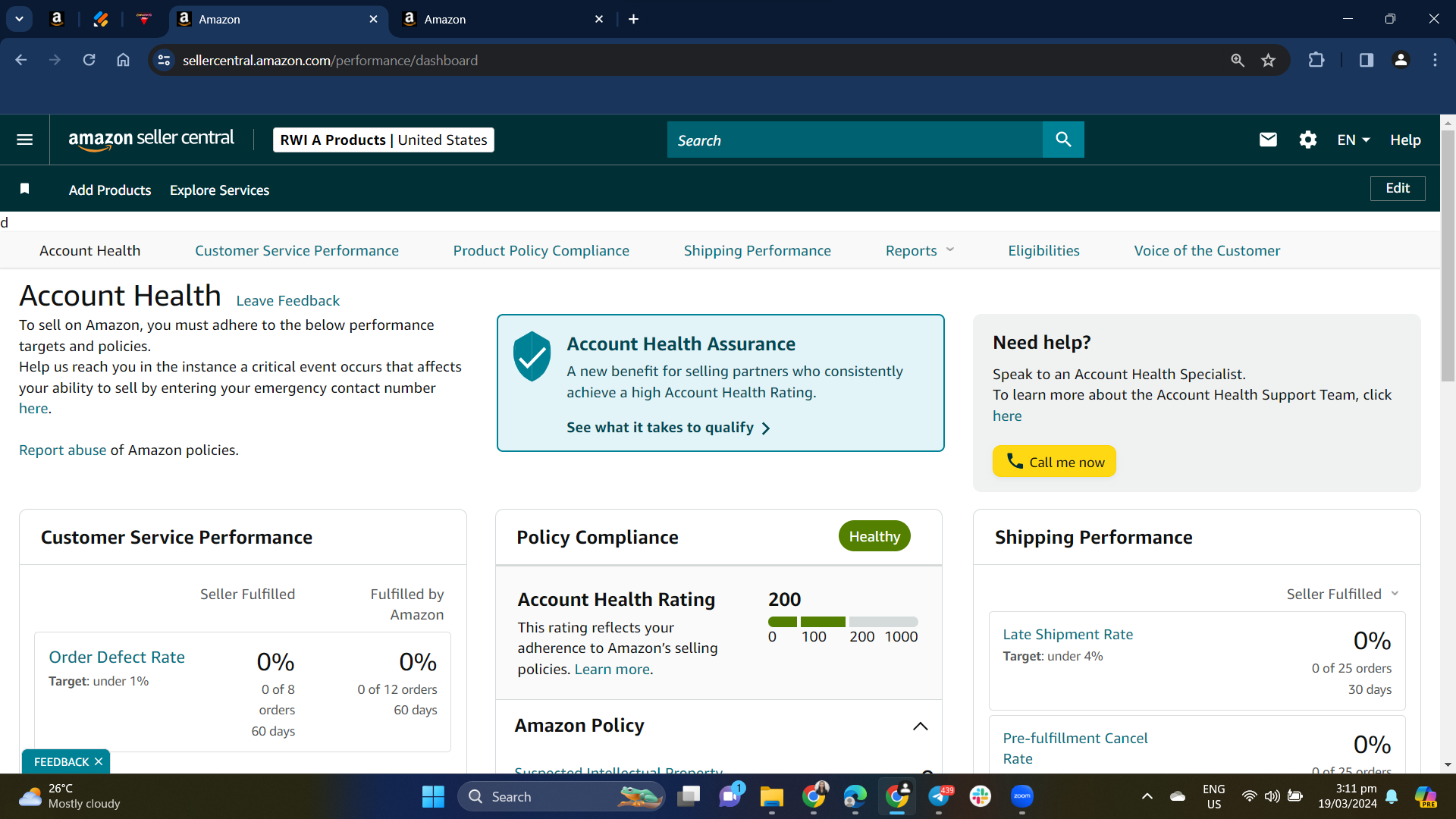The height and width of the screenshot is (819, 1456).
Task: Close the FEEDBACK tab with its X
Action: click(99, 761)
